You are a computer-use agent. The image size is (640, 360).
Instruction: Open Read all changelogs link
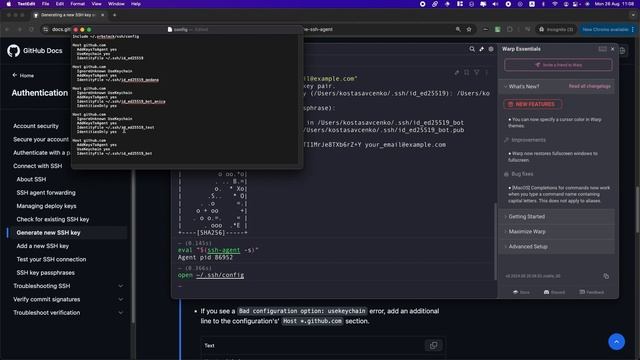pos(589,87)
